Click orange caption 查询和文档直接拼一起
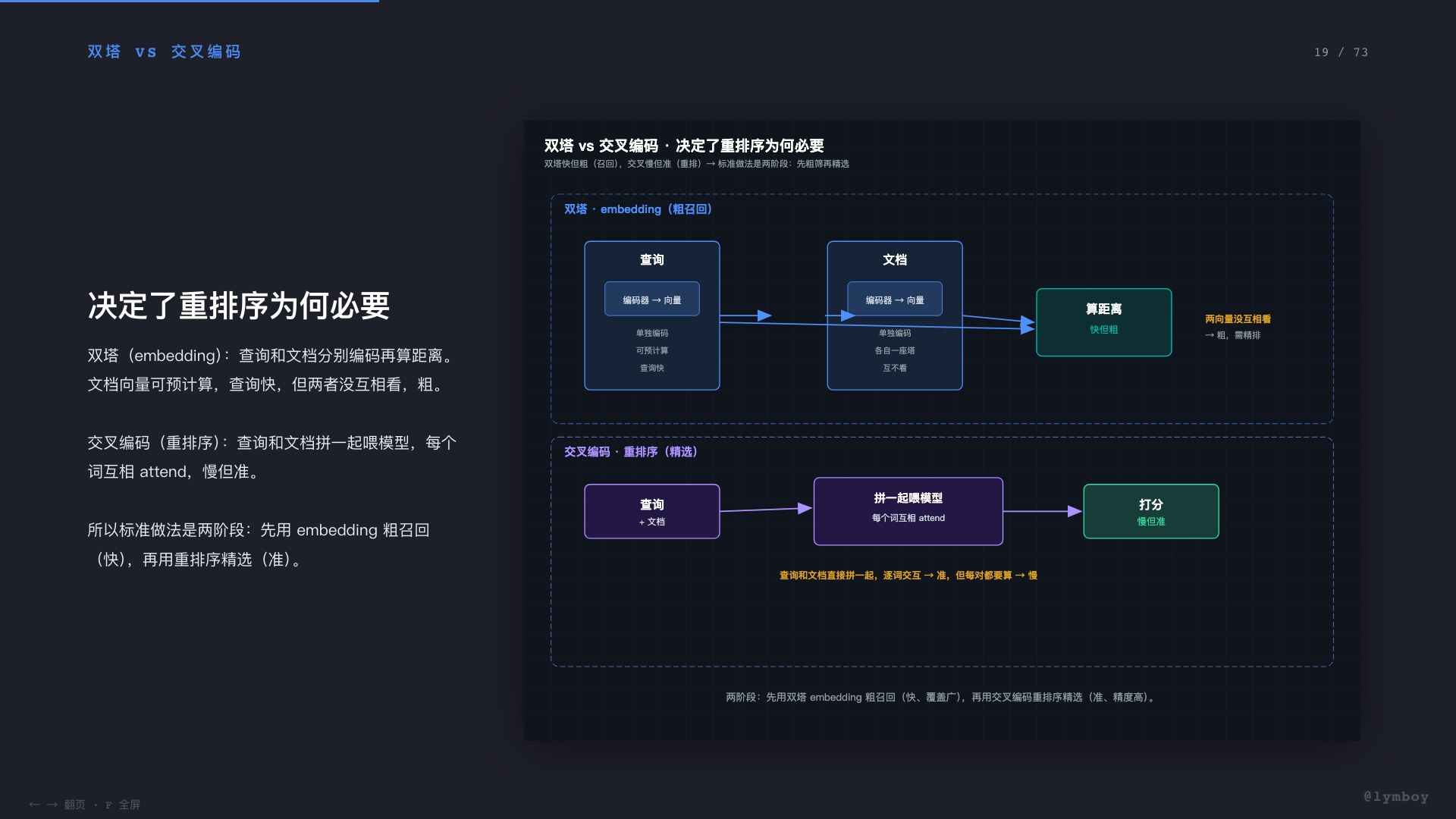1456x819 pixels. [908, 576]
